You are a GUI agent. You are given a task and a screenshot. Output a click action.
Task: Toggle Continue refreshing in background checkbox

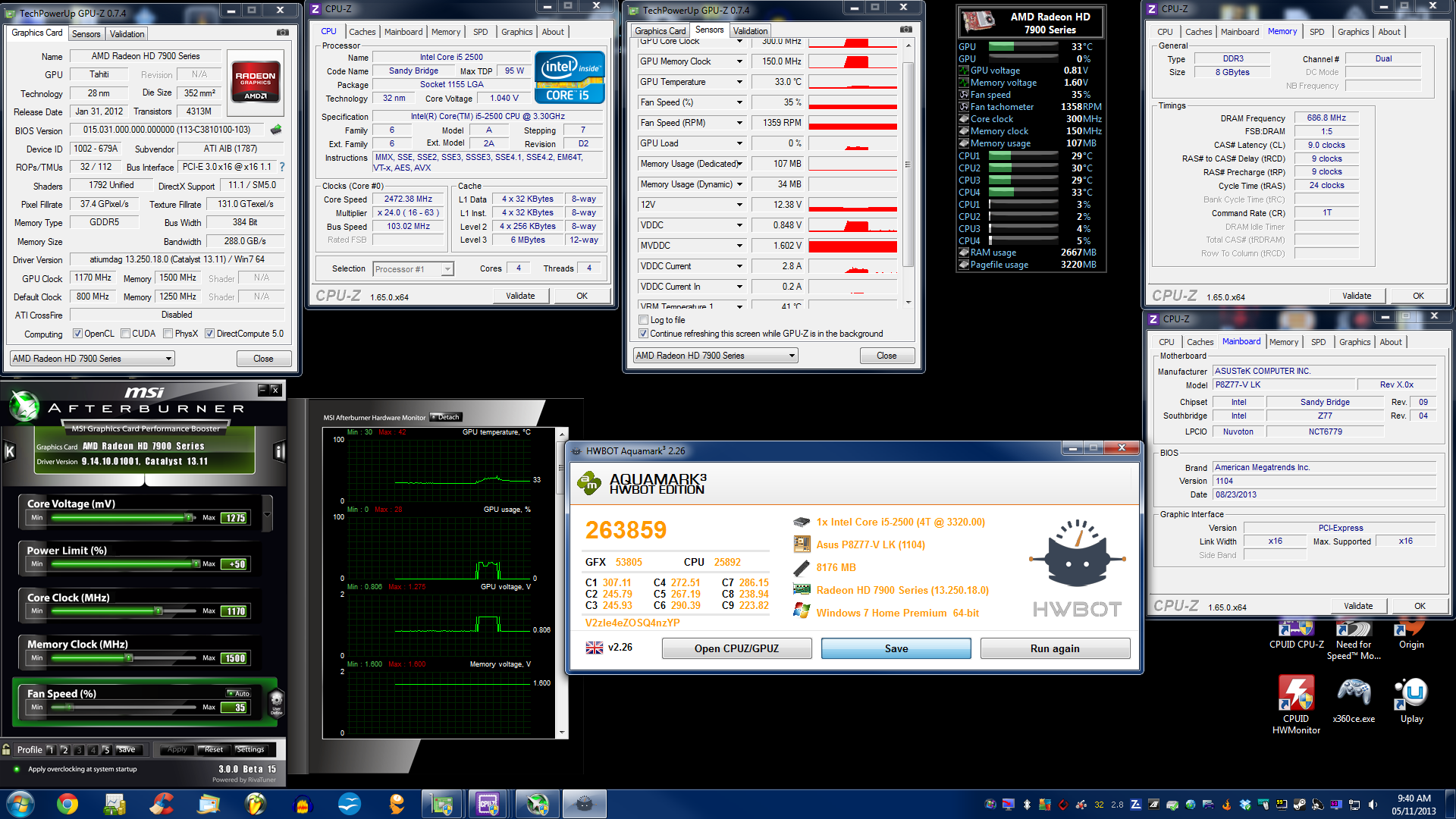coord(643,334)
